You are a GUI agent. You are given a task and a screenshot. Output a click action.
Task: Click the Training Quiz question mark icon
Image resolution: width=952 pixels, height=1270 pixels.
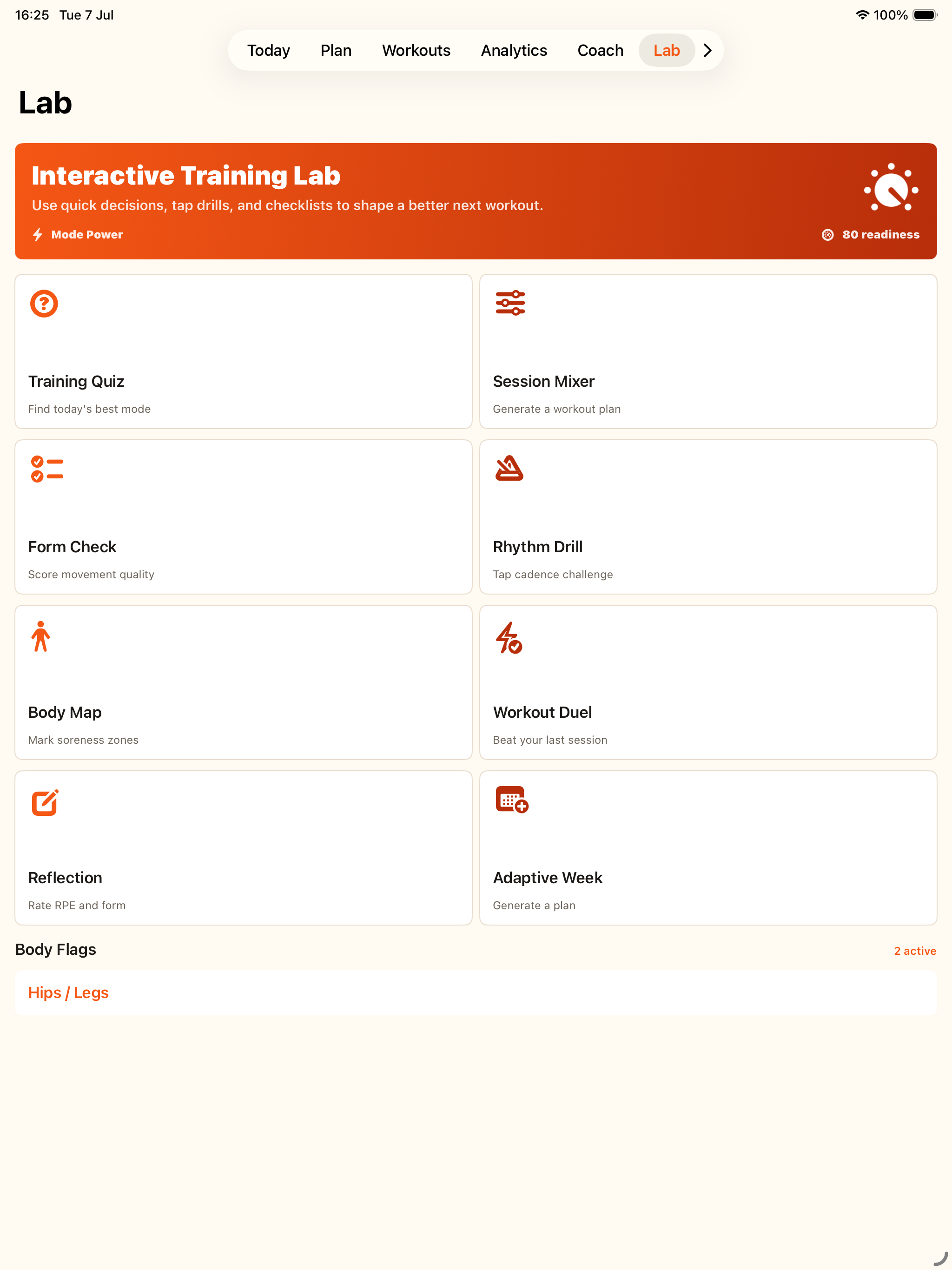[44, 304]
